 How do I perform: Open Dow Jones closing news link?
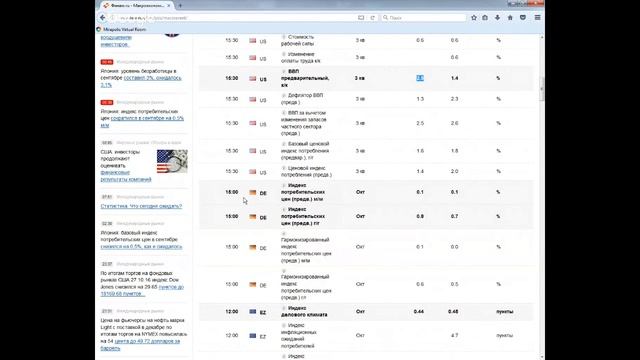pos(142,290)
